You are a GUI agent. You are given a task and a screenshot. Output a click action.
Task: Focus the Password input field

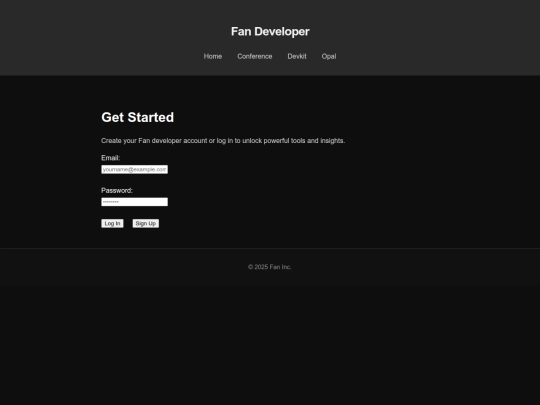[x=134, y=202]
